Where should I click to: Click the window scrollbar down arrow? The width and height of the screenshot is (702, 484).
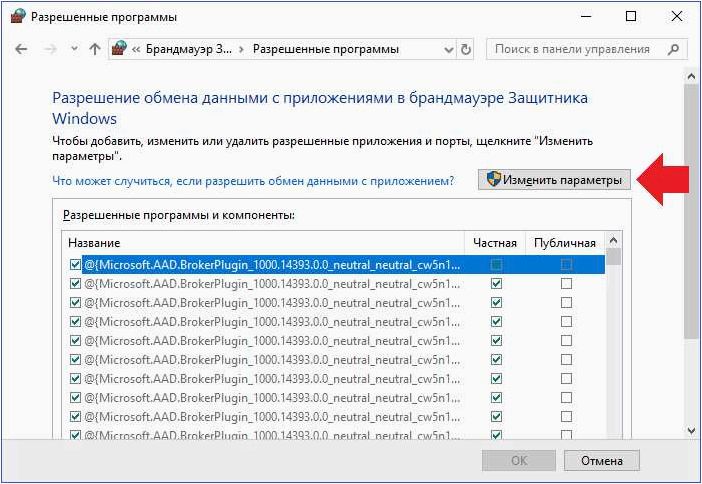(691, 431)
